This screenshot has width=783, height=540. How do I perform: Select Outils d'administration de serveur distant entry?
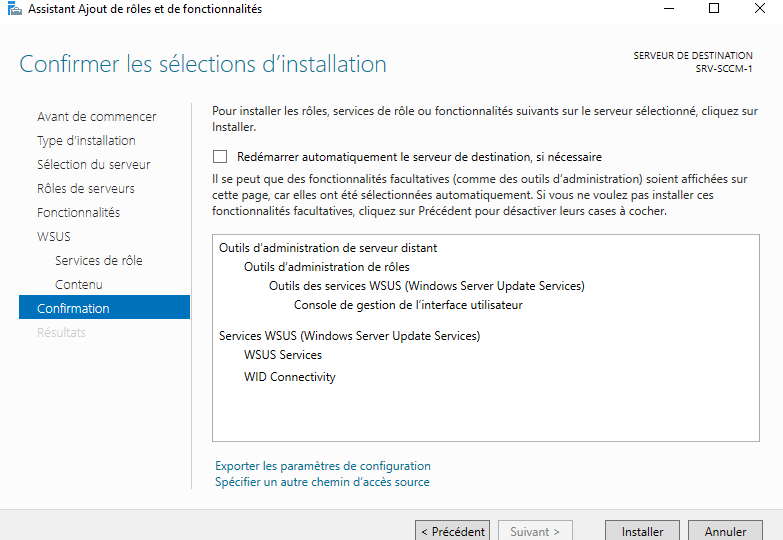pyautogui.click(x=328, y=248)
